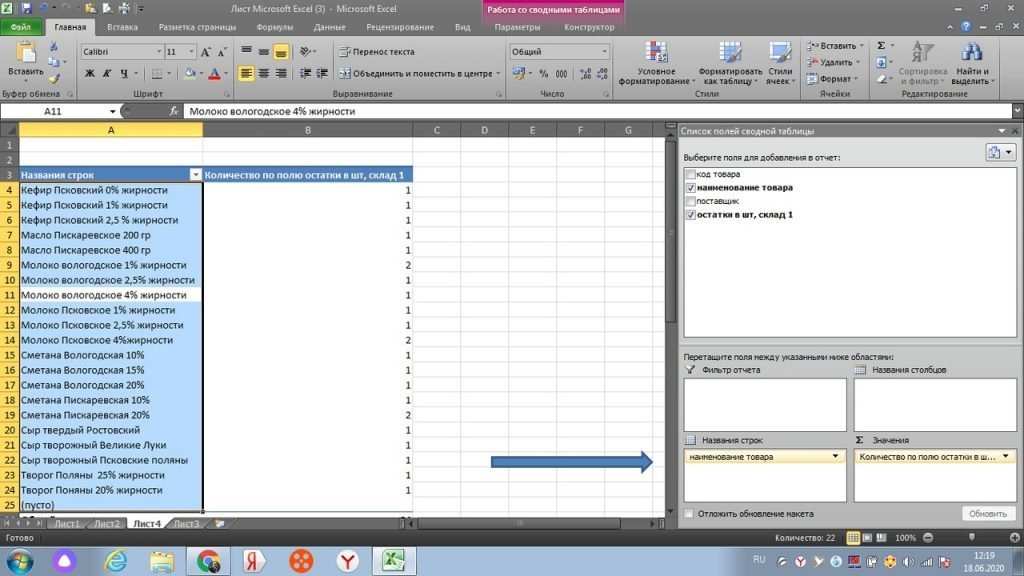Increase decimal places
Viewport: 1024px width, 576px height.
pyautogui.click(x=585, y=74)
